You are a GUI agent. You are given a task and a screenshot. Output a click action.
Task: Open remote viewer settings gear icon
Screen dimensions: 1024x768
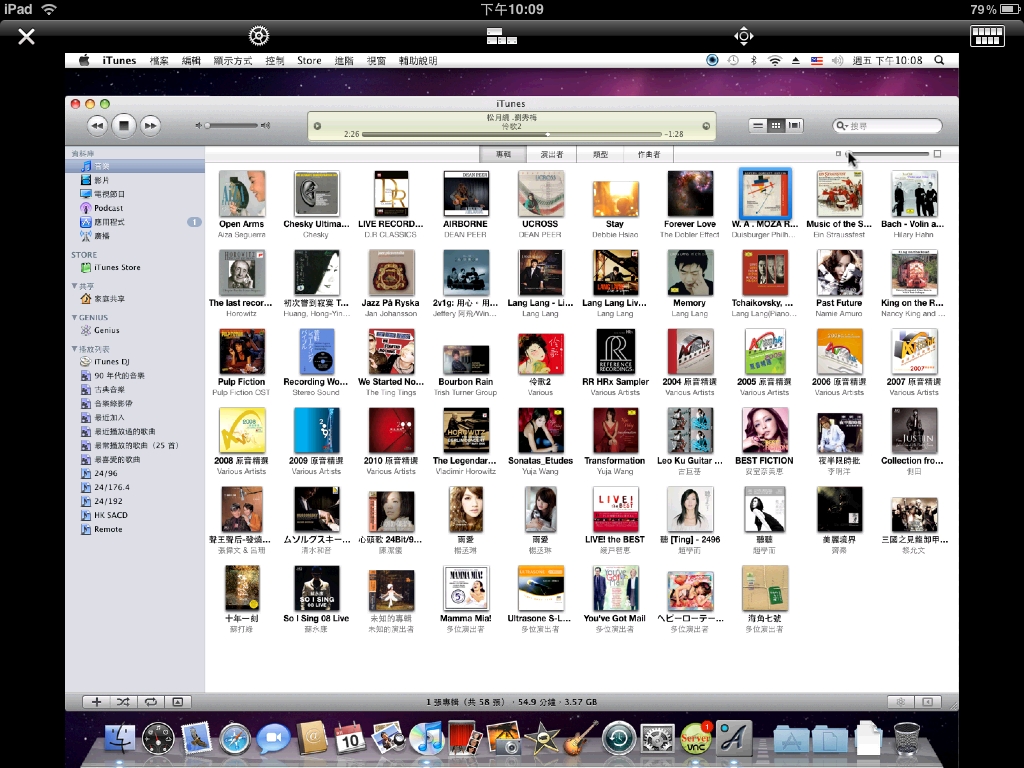(x=259, y=36)
